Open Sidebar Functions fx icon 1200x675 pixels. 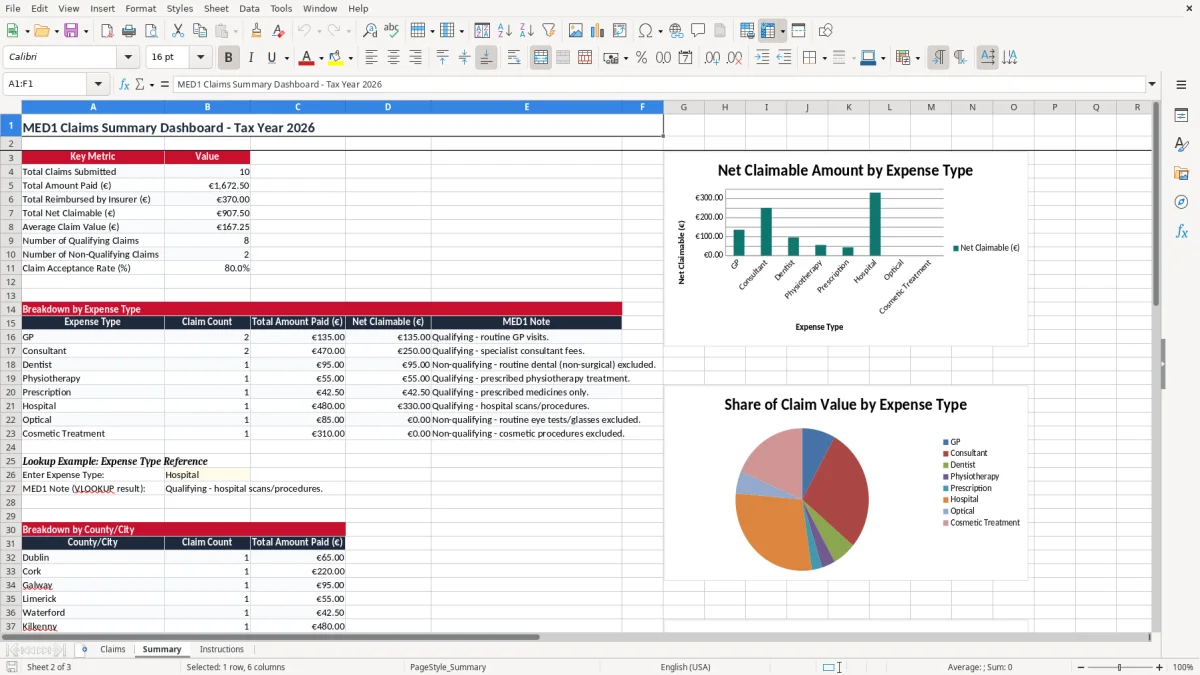point(1181,231)
